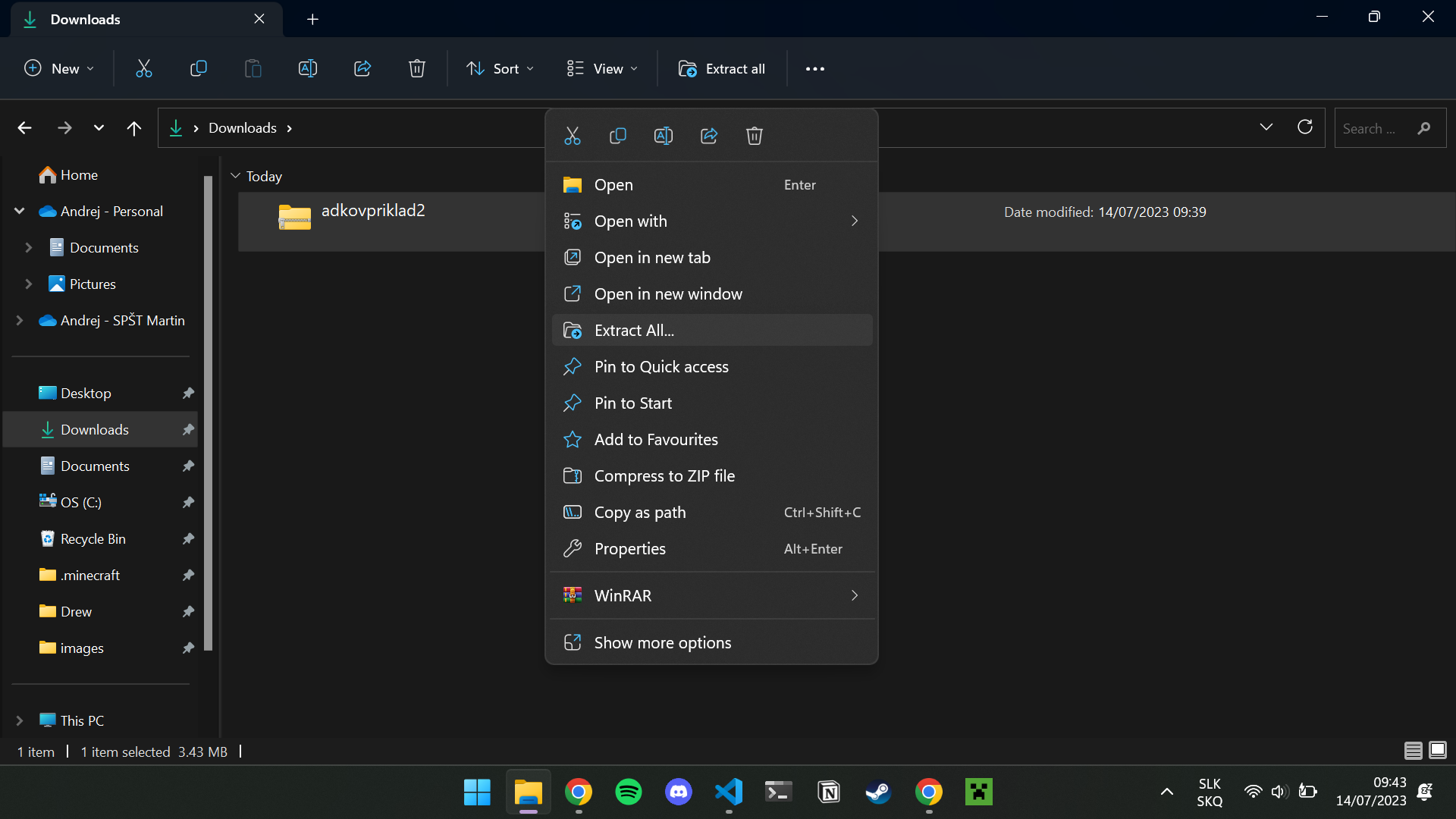Click the Copy icon in the main toolbar
Image resolution: width=1456 pixels, height=819 pixels.
click(x=199, y=69)
